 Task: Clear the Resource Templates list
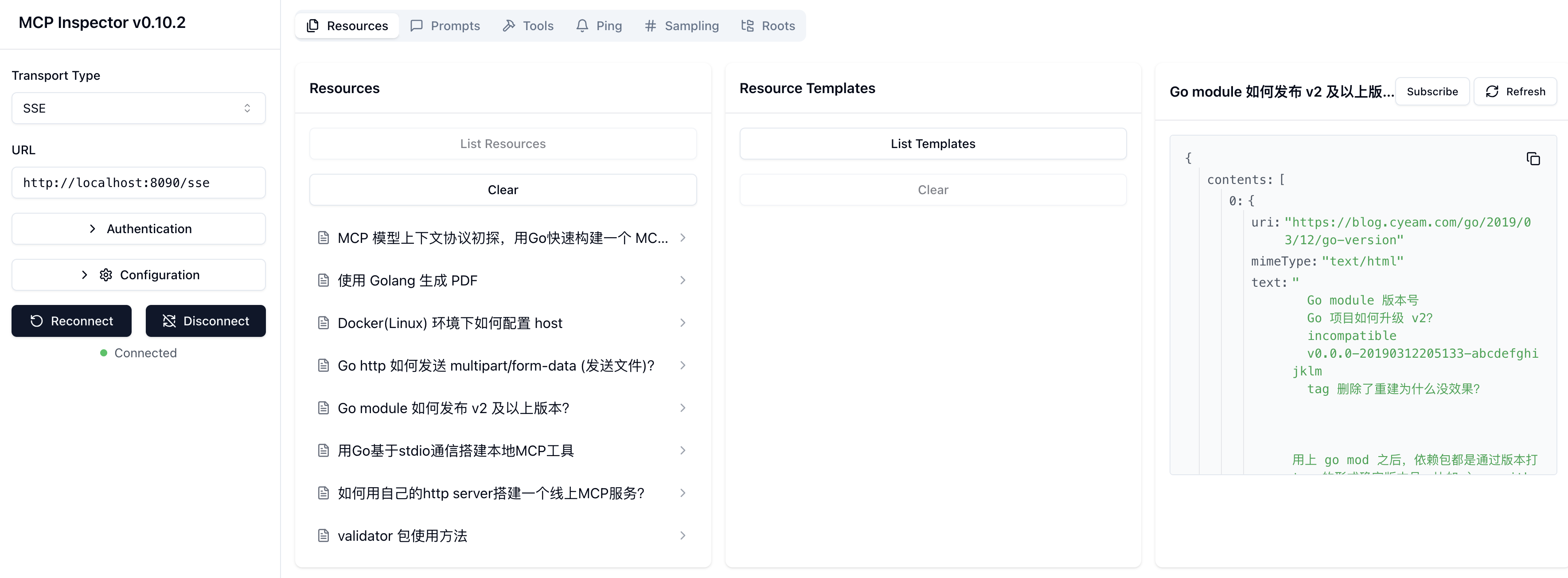[x=932, y=190]
